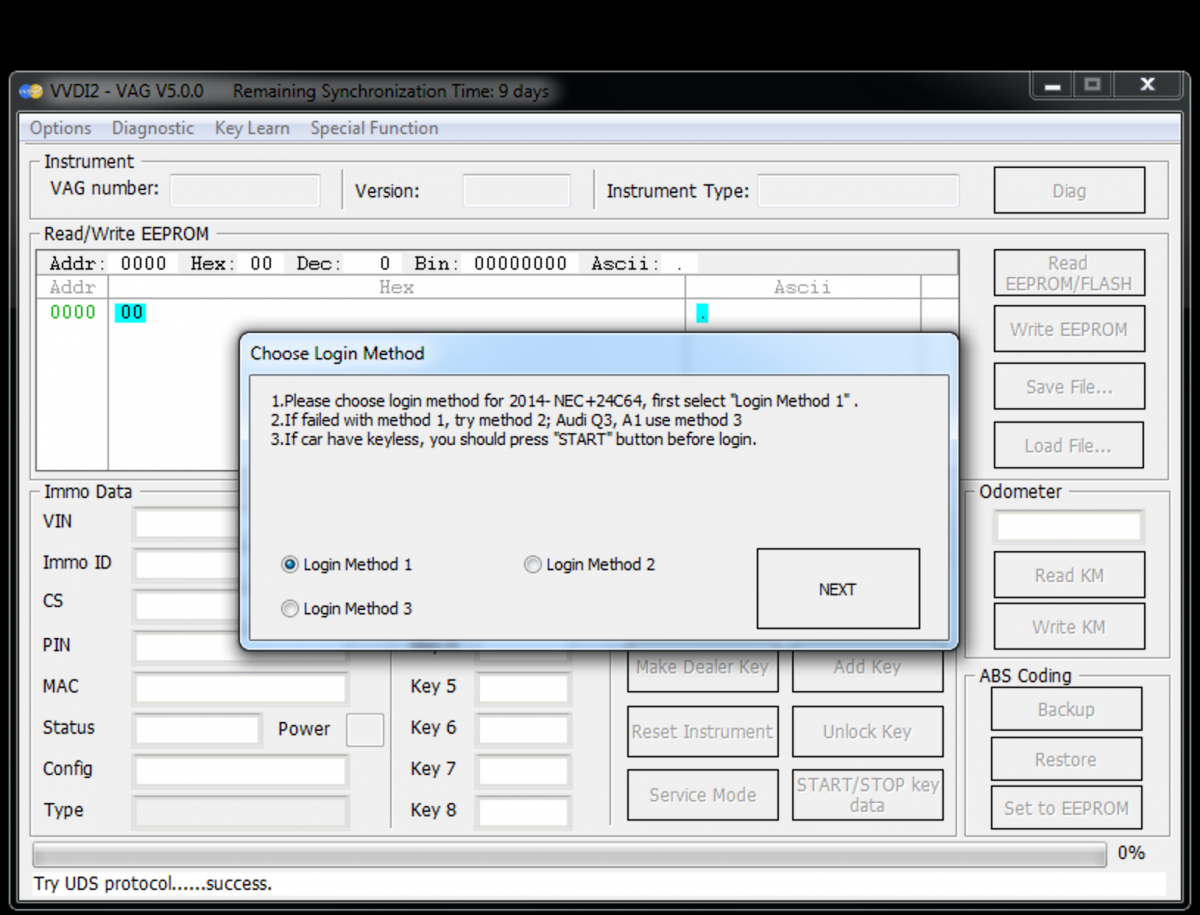Close the VVDI2 window

[x=1147, y=87]
